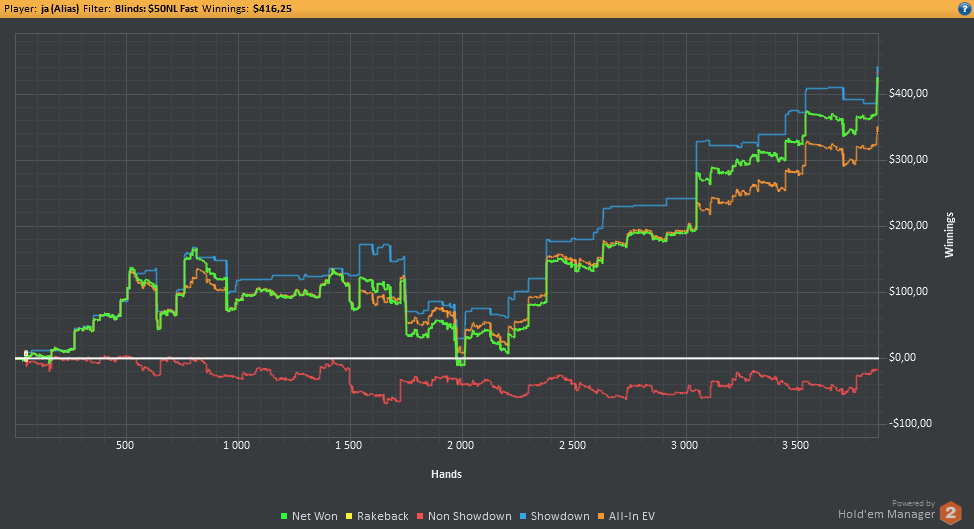The height and width of the screenshot is (529, 974).
Task: Click the 2 000 hands tick label
Action: (461, 444)
